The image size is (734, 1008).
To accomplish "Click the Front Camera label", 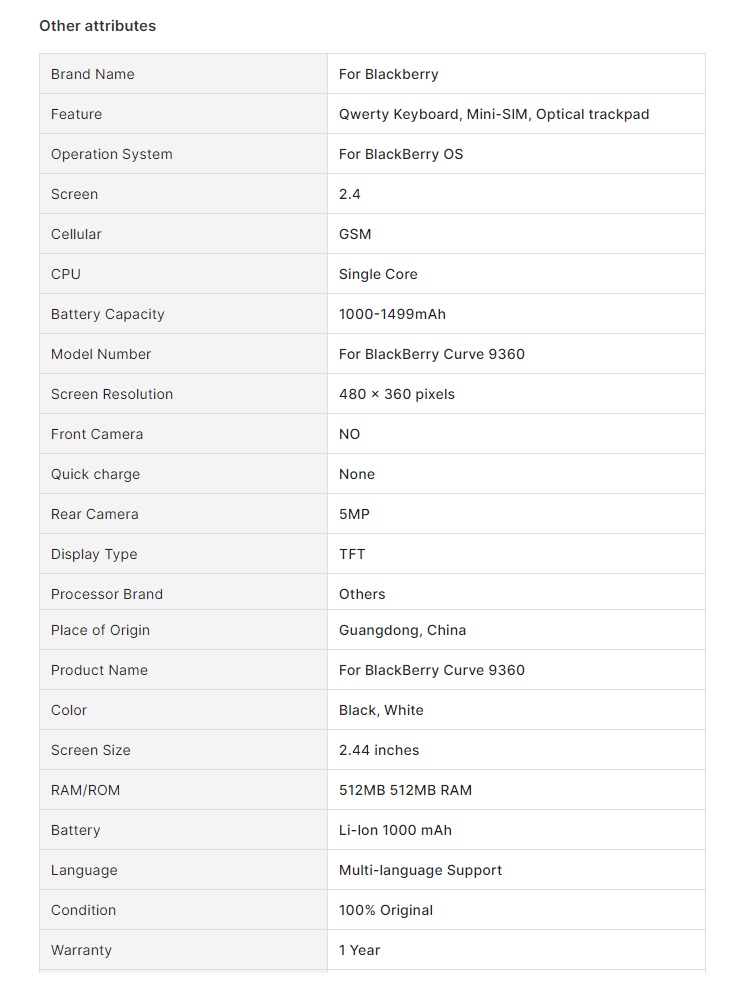I will click(97, 434).
